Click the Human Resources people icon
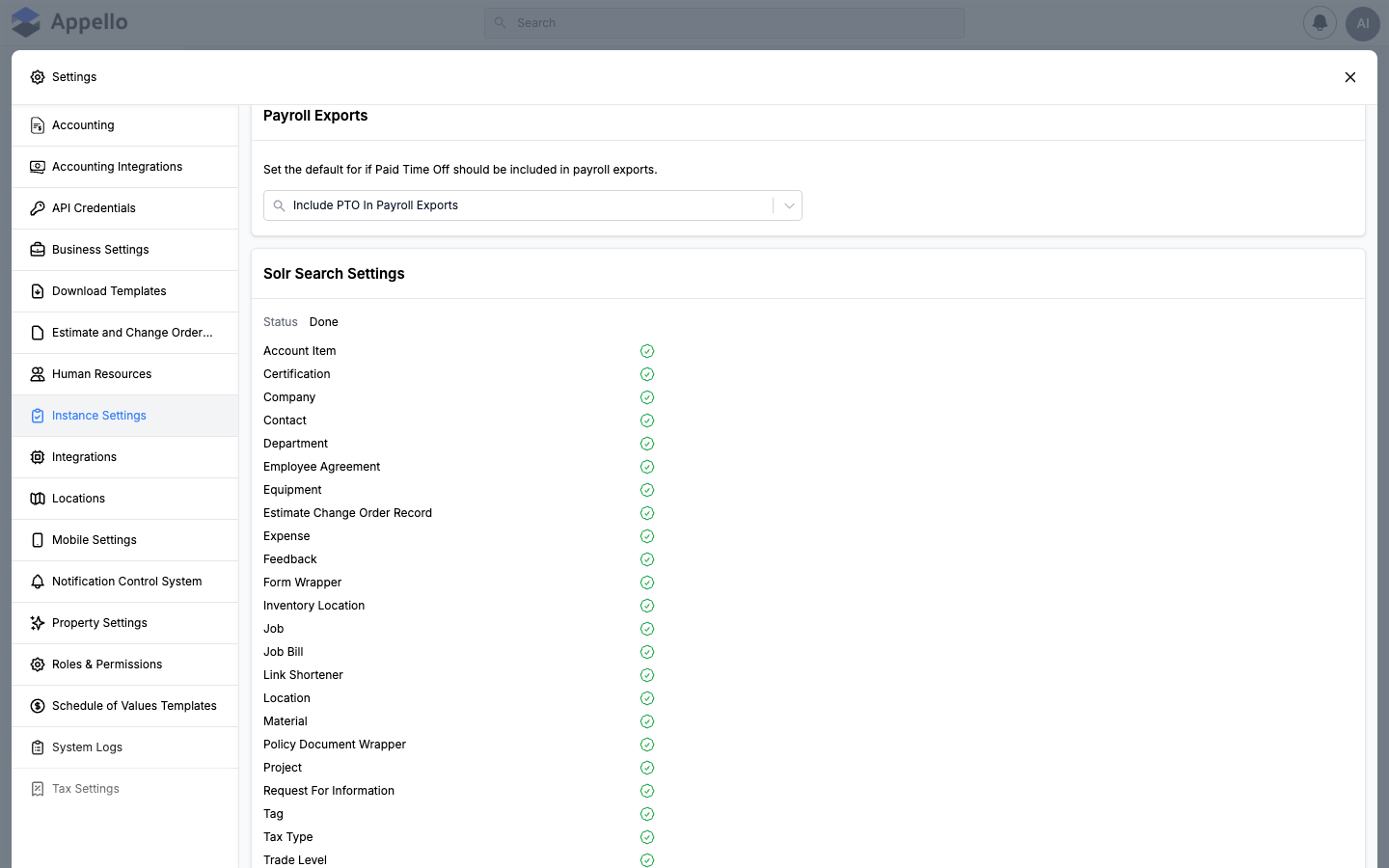Image resolution: width=1389 pixels, height=868 pixels. (x=38, y=374)
